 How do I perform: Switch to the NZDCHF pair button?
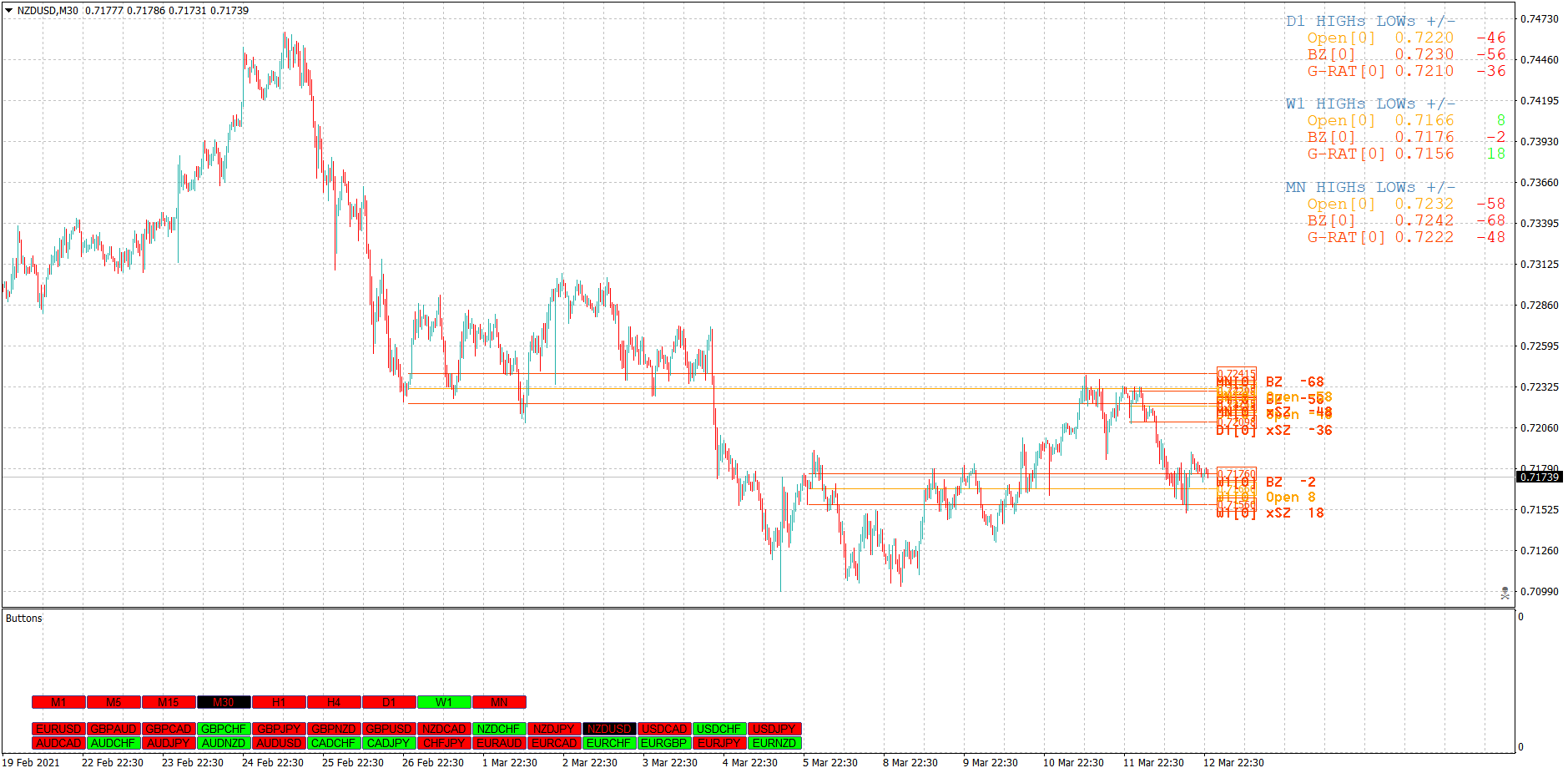[x=499, y=729]
